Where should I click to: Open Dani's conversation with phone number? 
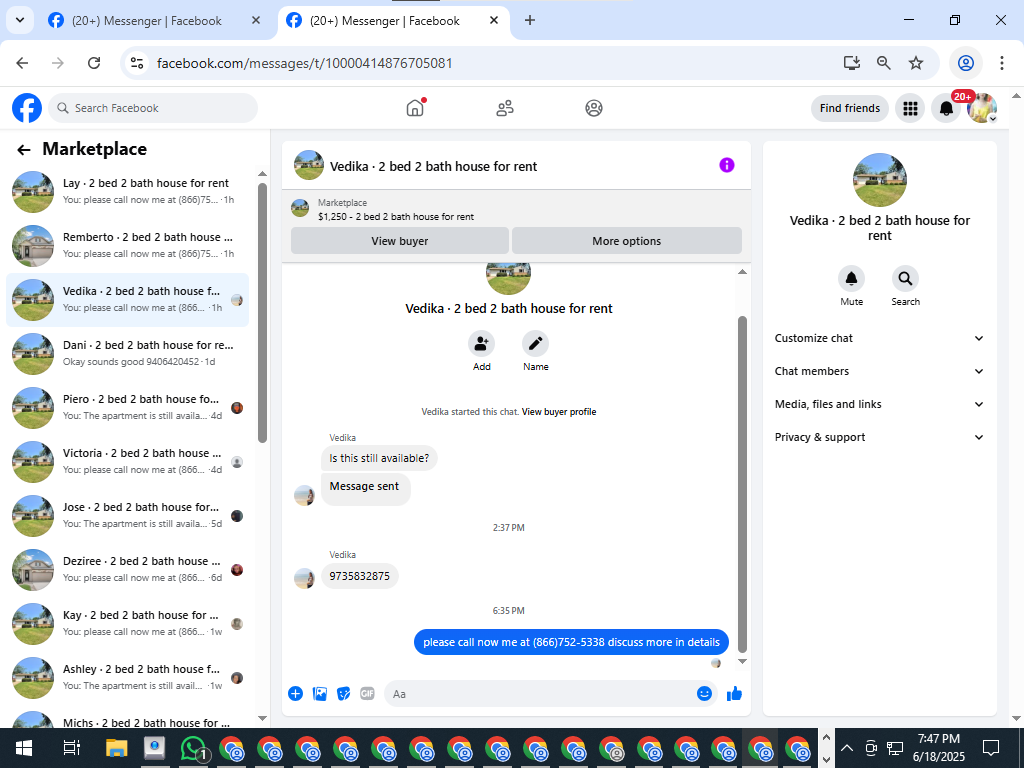127,353
